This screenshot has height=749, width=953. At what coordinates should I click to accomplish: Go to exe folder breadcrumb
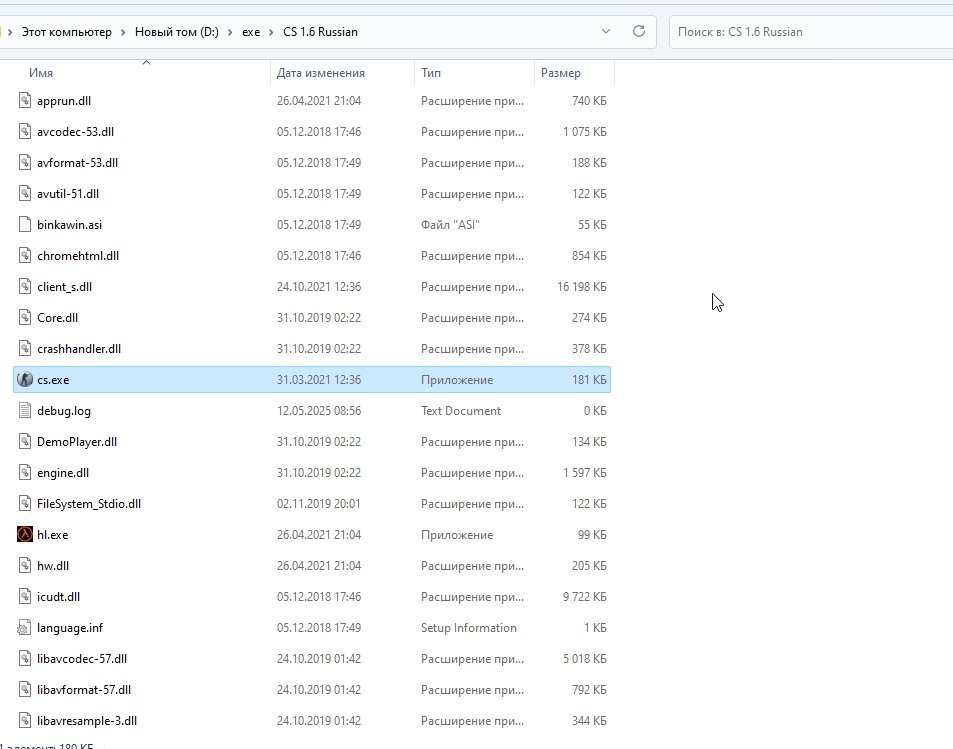[x=251, y=32]
